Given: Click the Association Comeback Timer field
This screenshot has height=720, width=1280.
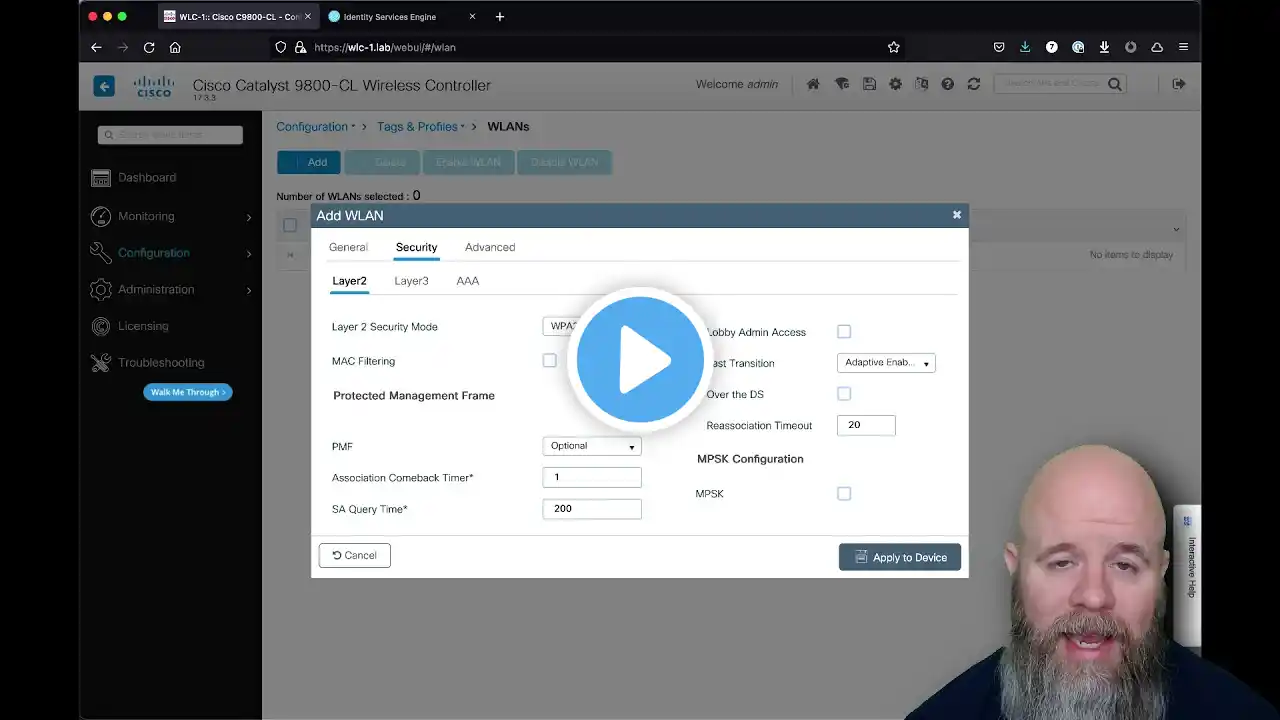Looking at the screenshot, I should [x=592, y=478].
